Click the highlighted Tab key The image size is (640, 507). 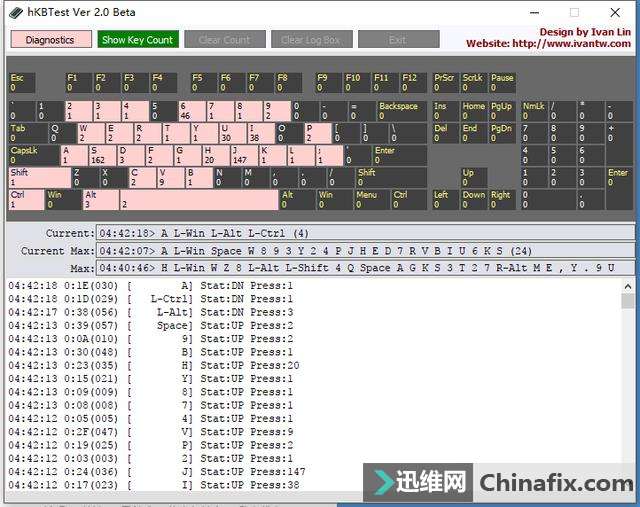[26, 133]
